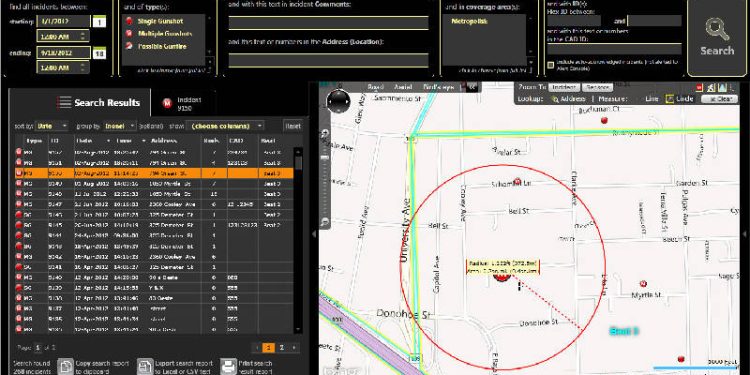Toggle include auto-acknowledged incidents checkbox

click(551, 64)
